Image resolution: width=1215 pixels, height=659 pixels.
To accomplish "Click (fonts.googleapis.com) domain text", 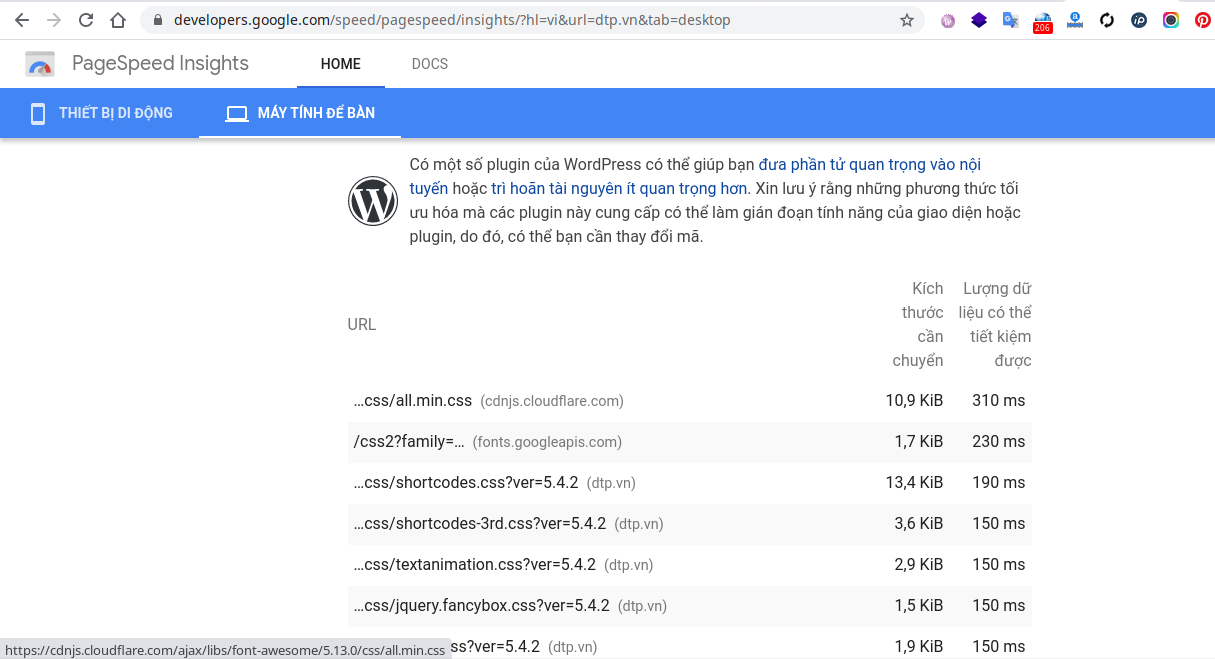I will [x=547, y=442].
